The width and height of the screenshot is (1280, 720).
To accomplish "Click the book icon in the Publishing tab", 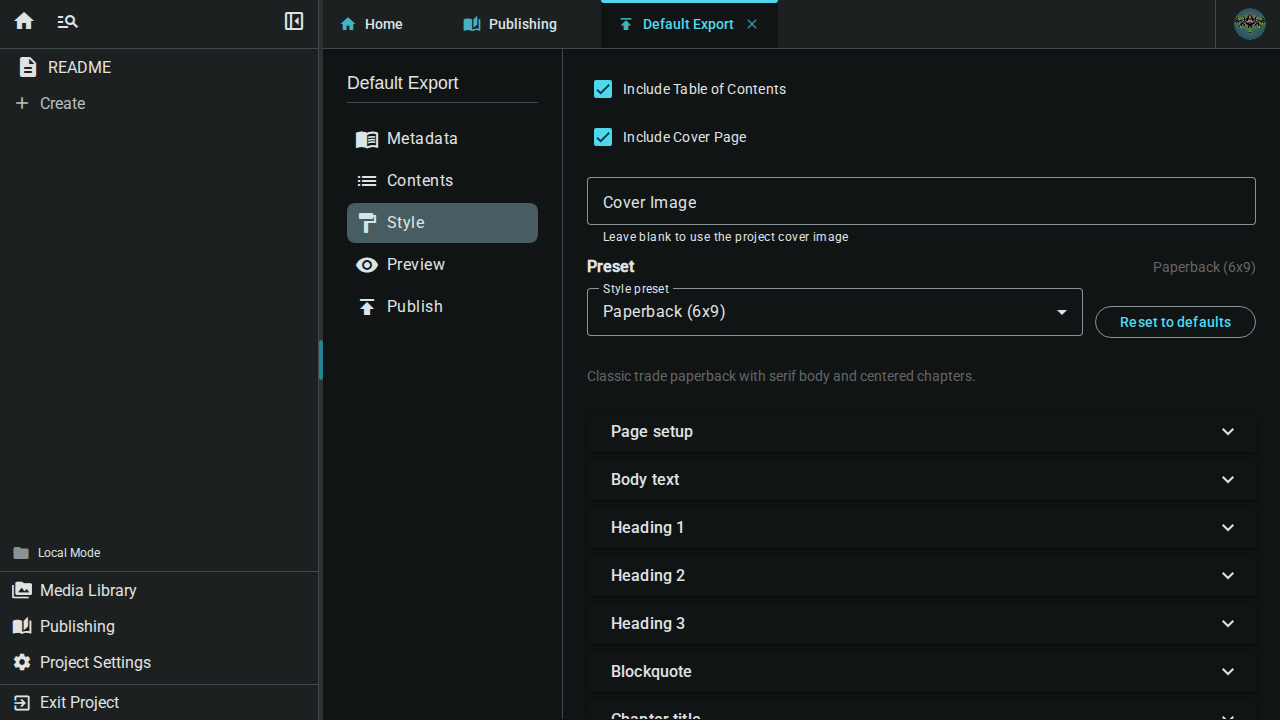I will [x=472, y=24].
